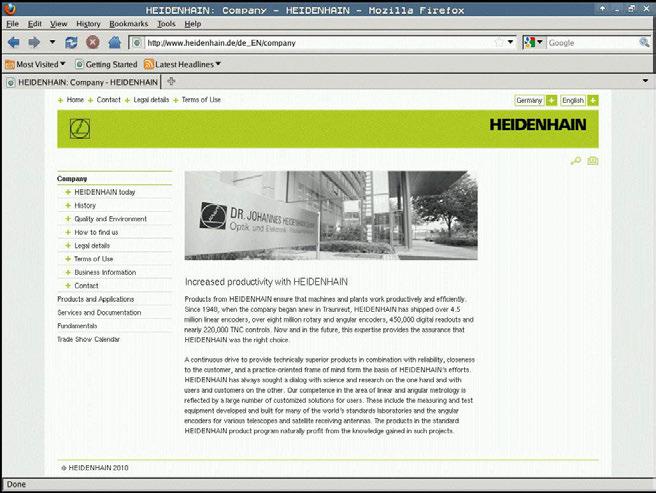The image size is (656, 493).
Task: Open Most Visited bookmarks dropdown
Action: (x=35, y=64)
